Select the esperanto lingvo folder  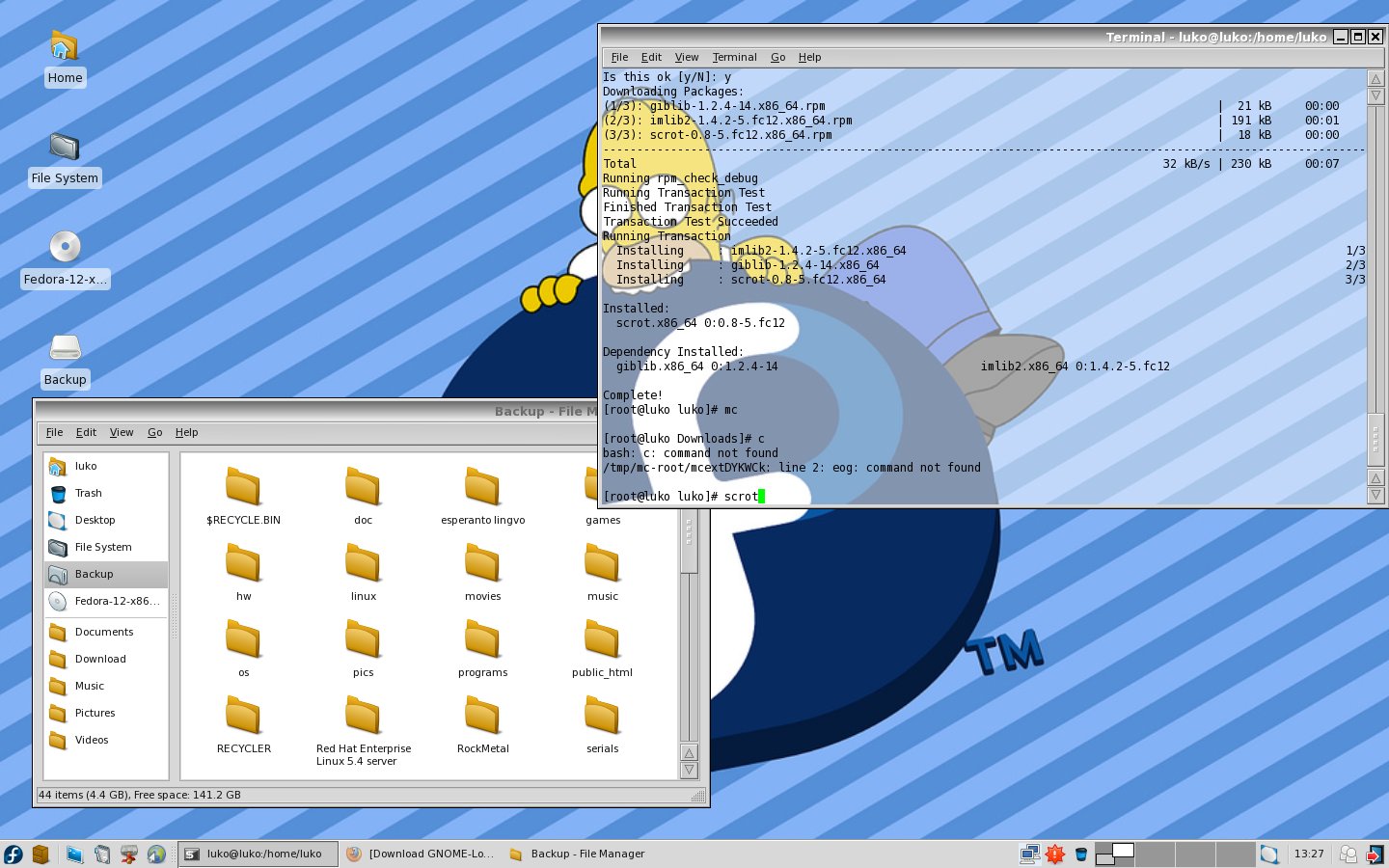coord(482,496)
